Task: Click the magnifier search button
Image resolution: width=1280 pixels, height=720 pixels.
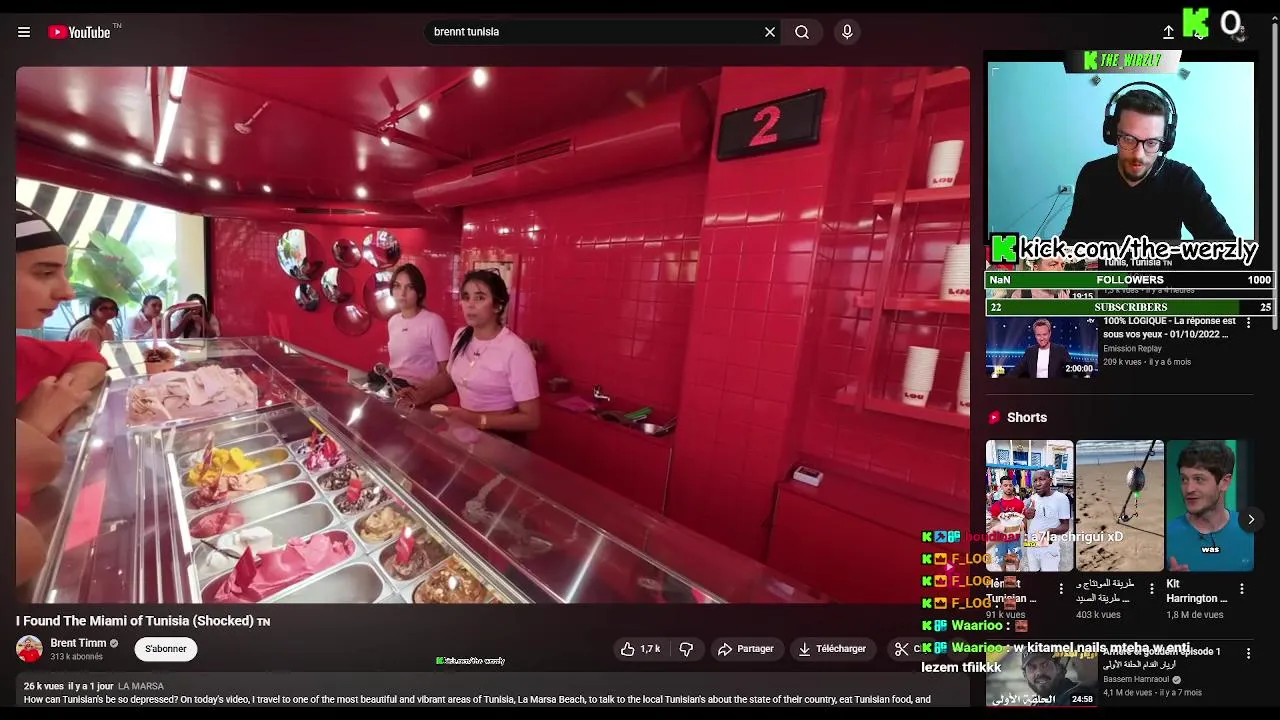Action: [802, 32]
